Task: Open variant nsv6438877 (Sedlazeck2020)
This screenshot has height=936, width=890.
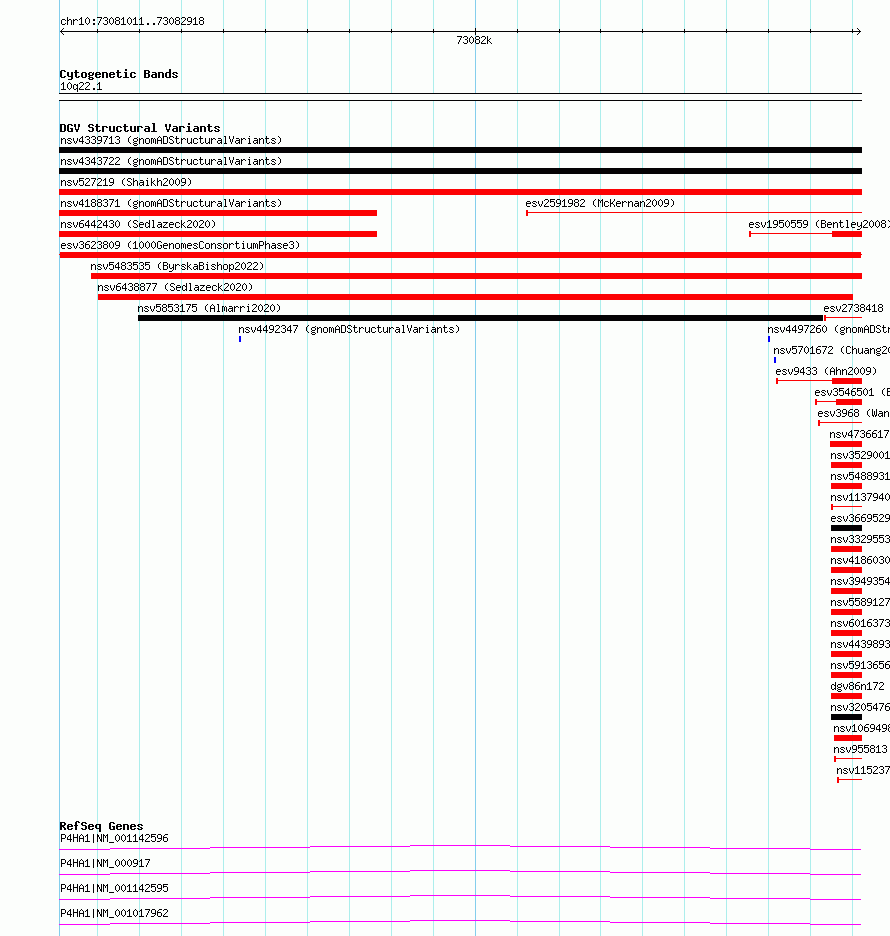Action: coord(175,287)
